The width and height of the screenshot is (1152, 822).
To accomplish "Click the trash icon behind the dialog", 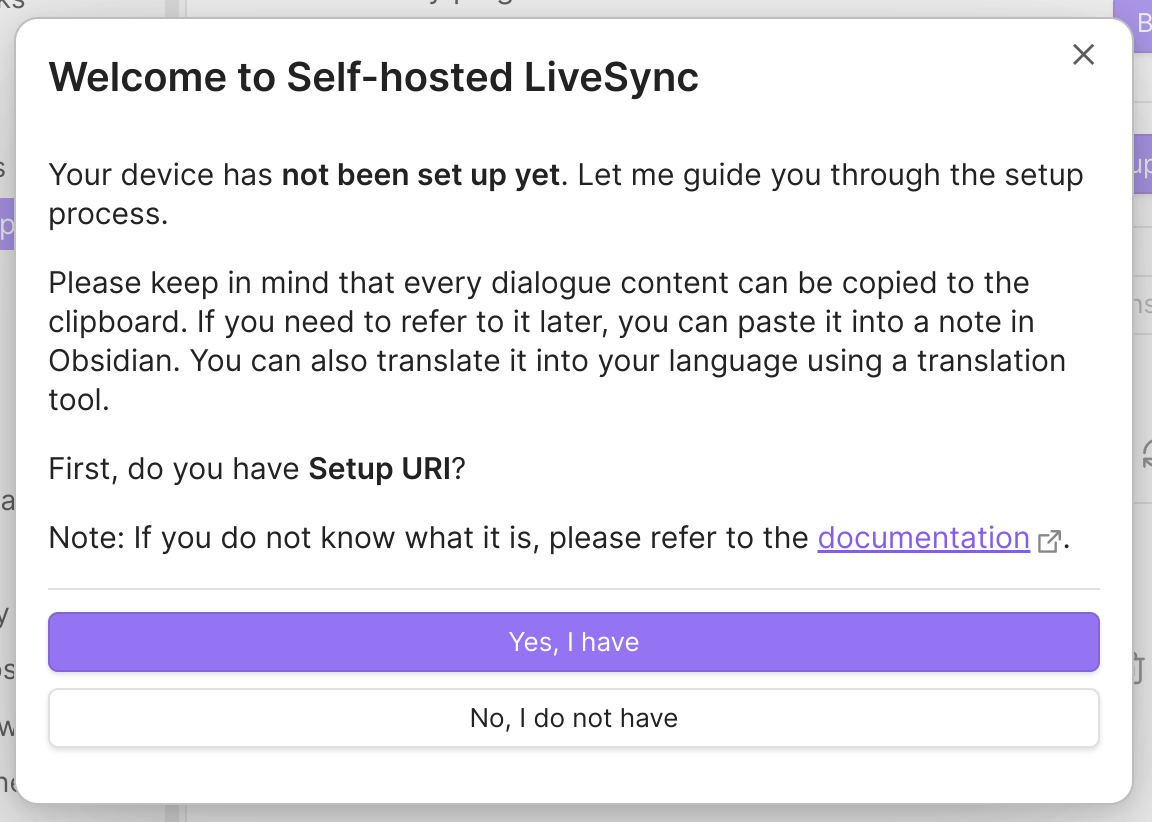I will click(x=1140, y=668).
